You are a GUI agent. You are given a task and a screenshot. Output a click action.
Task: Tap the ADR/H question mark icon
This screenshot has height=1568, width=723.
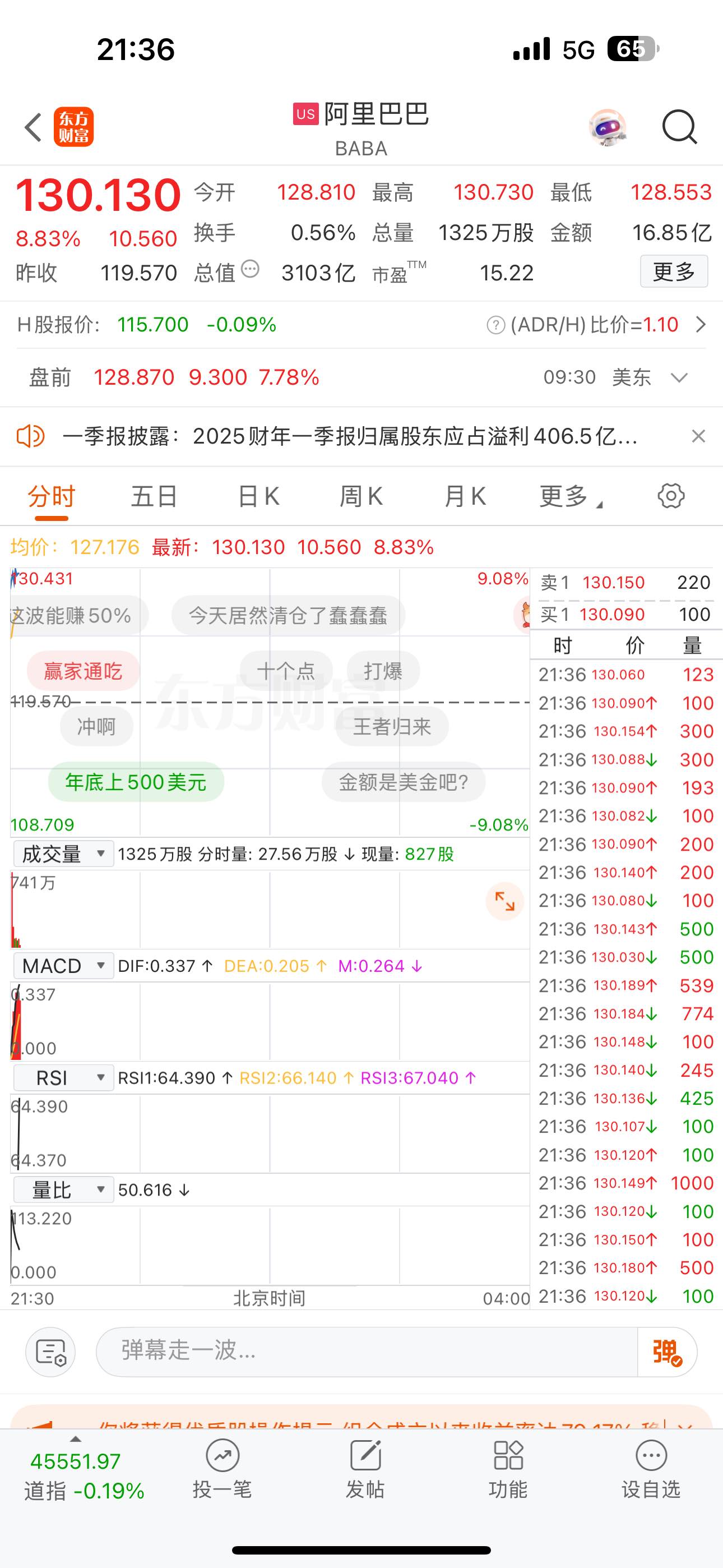click(x=496, y=325)
